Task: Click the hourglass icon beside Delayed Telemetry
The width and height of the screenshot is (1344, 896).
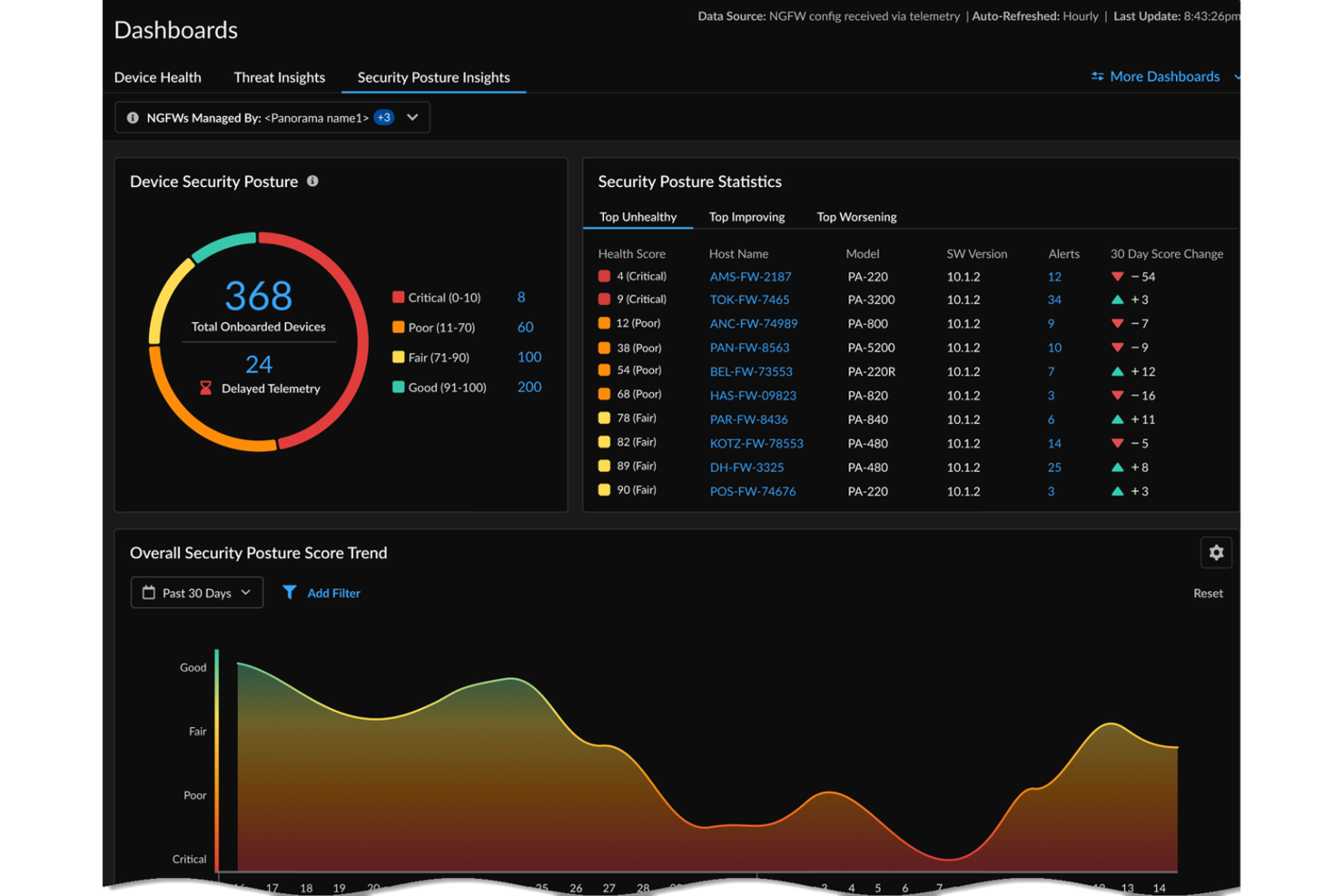Action: click(207, 389)
